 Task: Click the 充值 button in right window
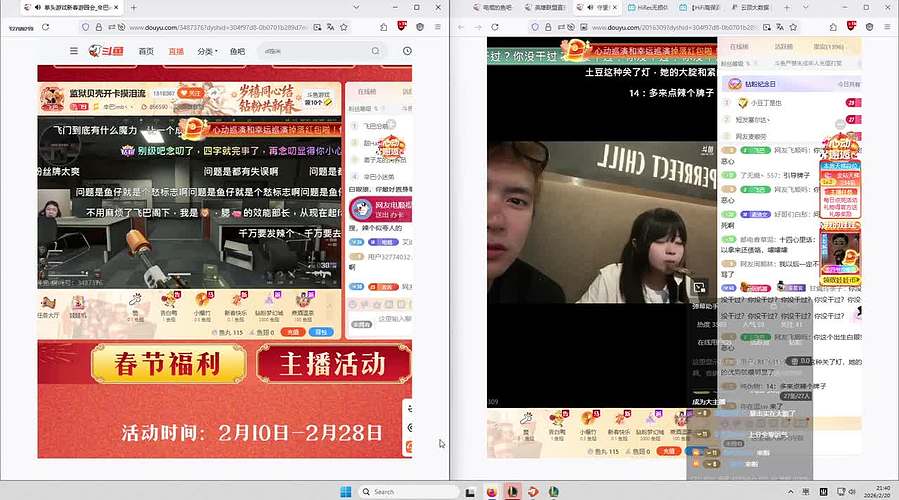point(669,451)
